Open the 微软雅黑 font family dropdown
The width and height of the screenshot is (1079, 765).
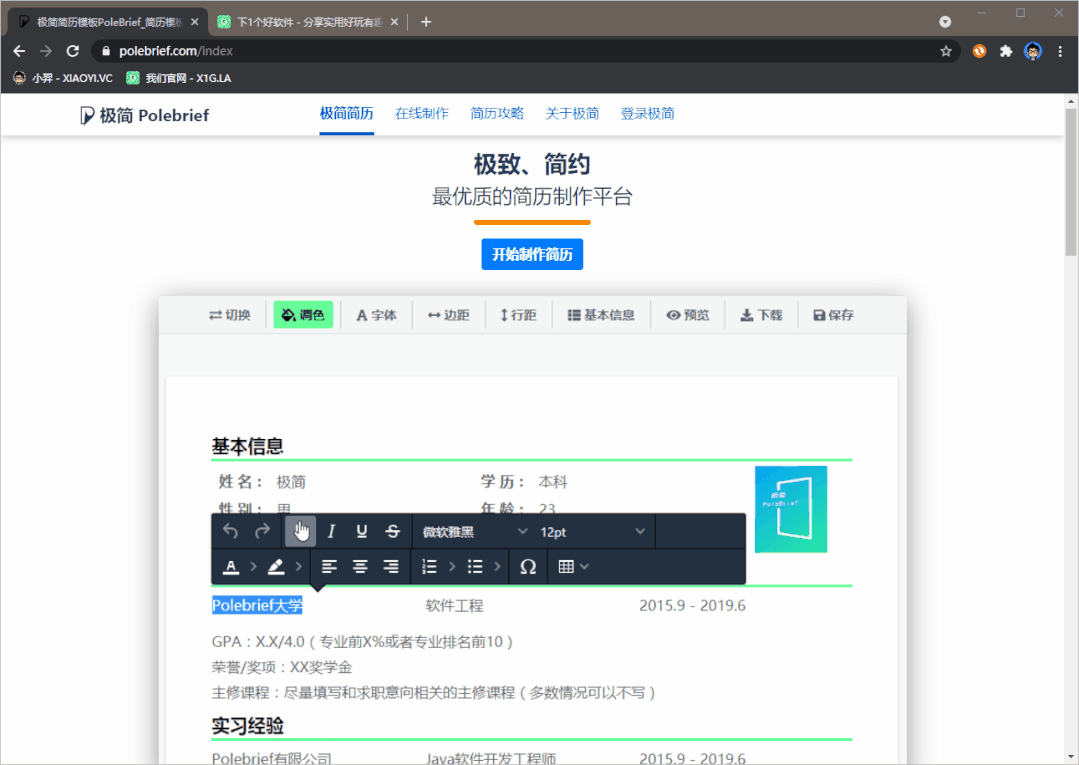475,532
